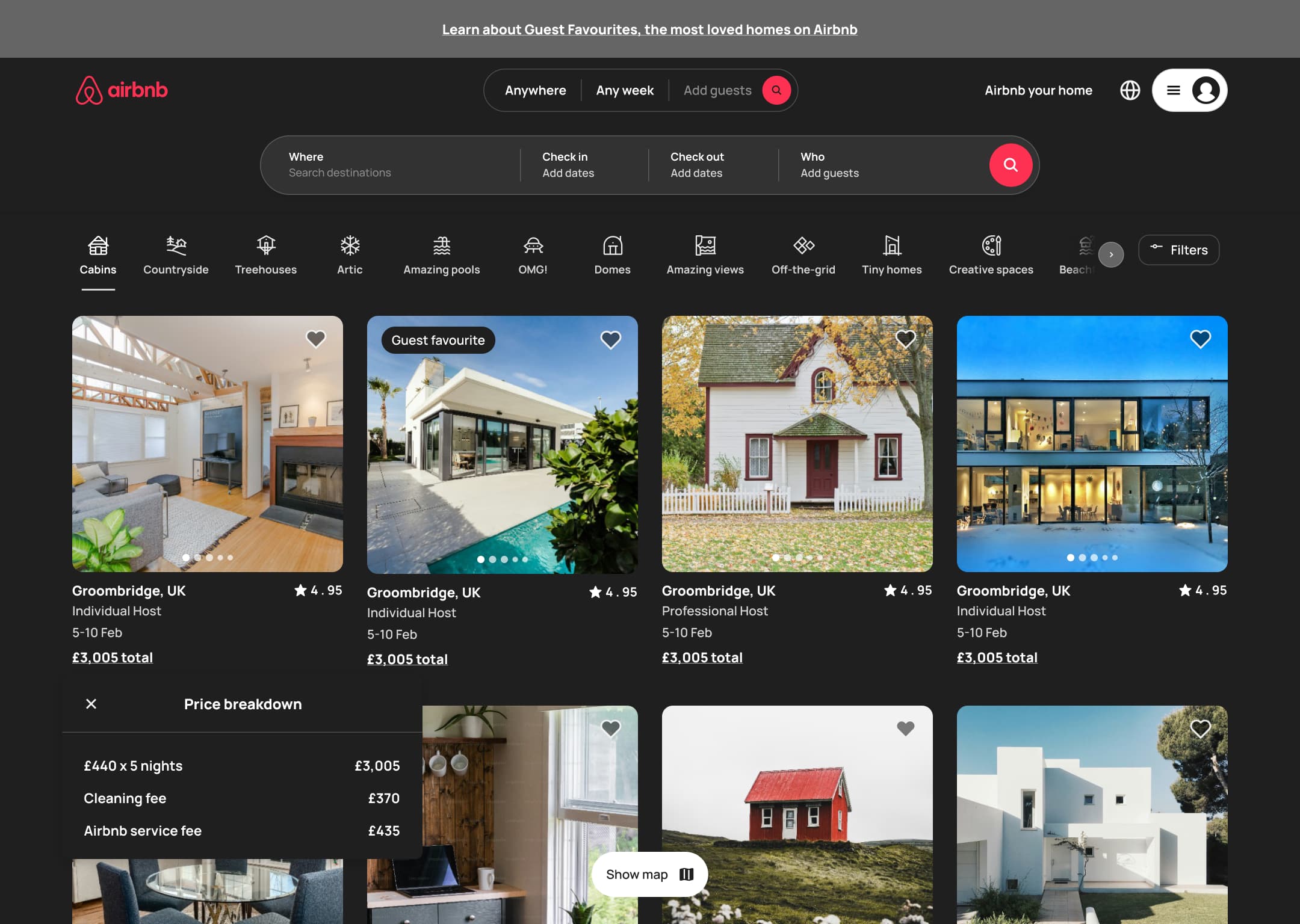The height and width of the screenshot is (924, 1300).
Task: Open the blue glass house's £3,005 total
Action: pyautogui.click(x=997, y=657)
